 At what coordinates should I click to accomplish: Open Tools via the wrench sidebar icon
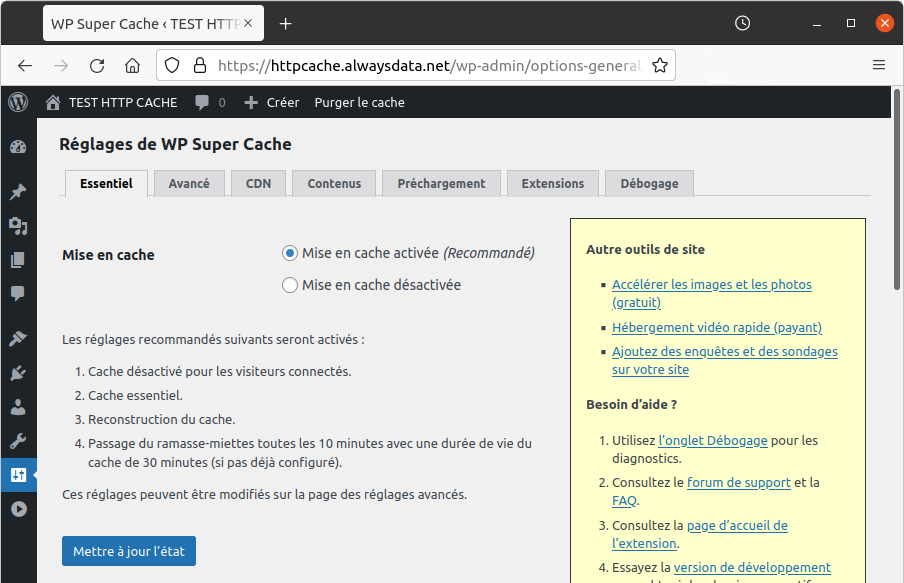pyautogui.click(x=18, y=441)
